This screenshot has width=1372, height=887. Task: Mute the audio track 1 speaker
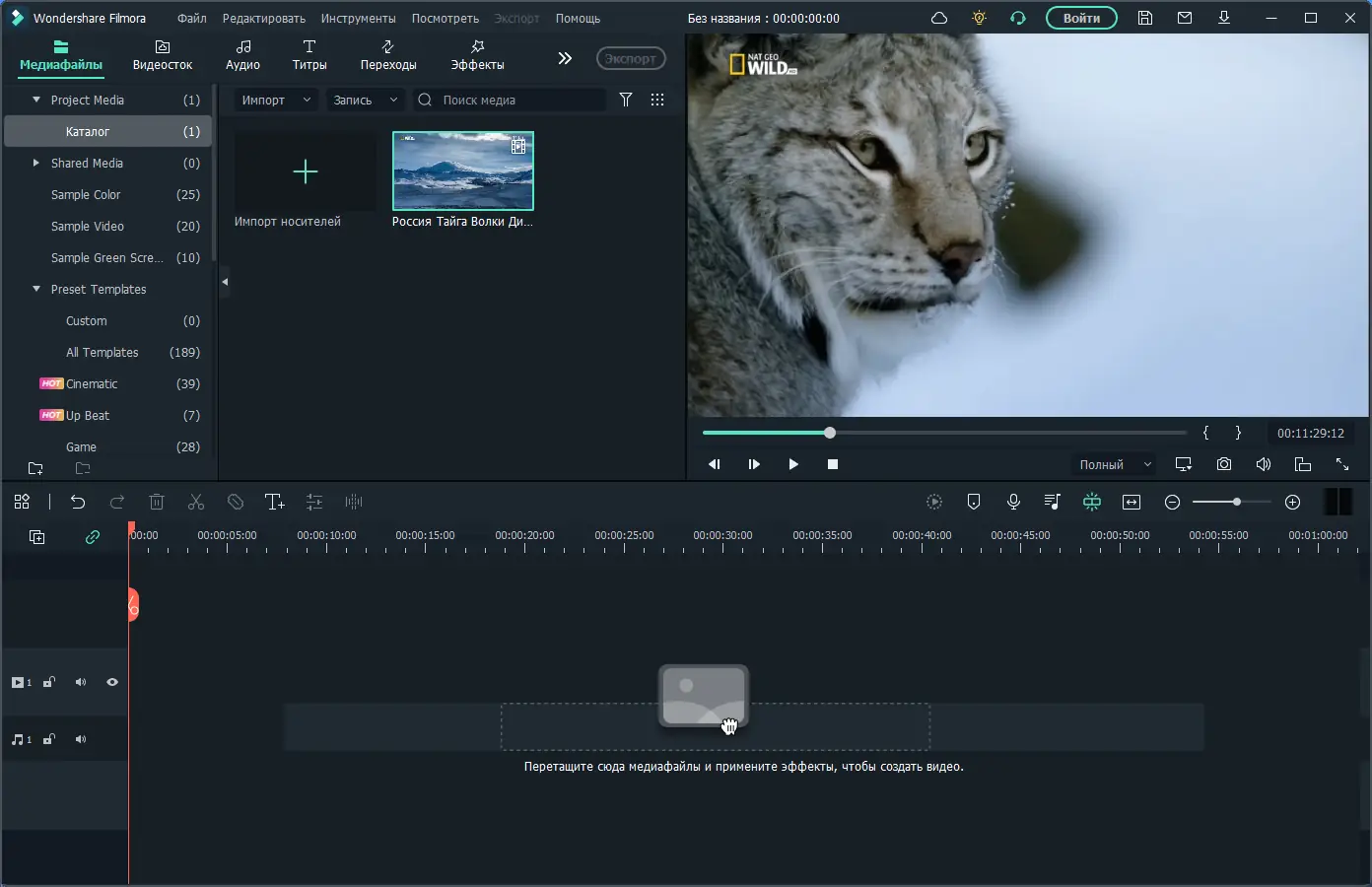pos(81,739)
